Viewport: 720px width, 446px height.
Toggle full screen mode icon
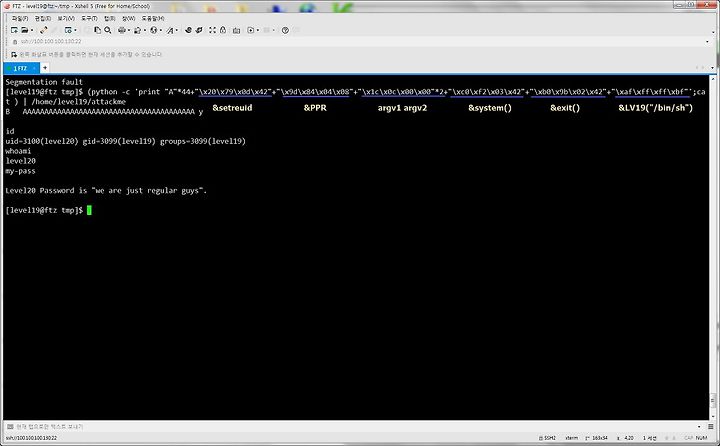[212, 30]
